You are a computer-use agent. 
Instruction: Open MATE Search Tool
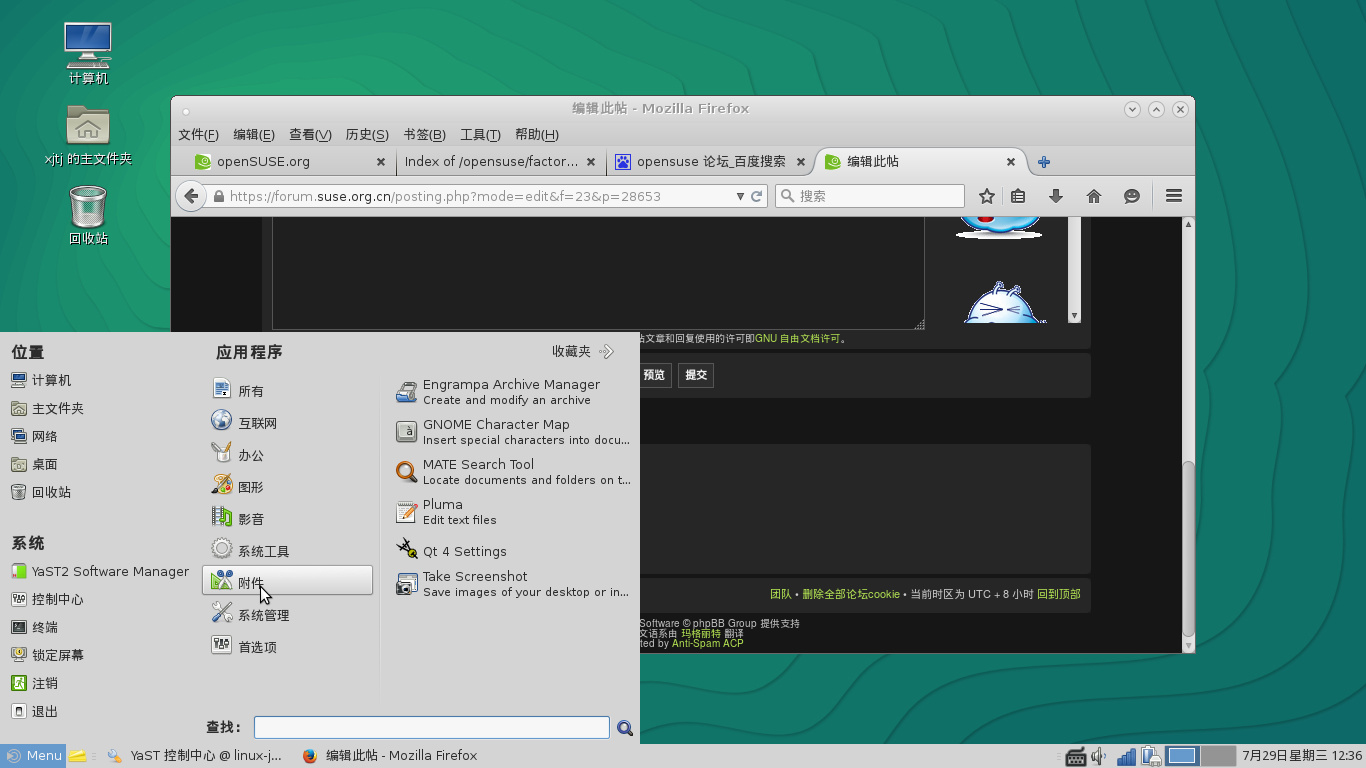click(x=513, y=472)
